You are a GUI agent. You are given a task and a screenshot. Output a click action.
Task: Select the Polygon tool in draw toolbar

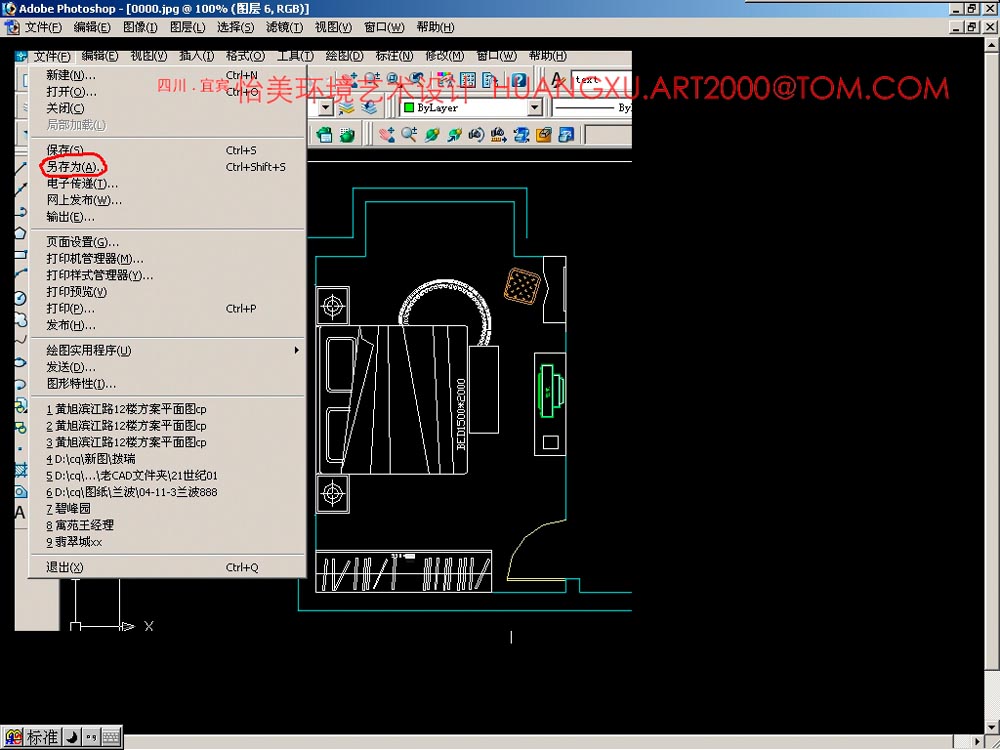point(21,233)
